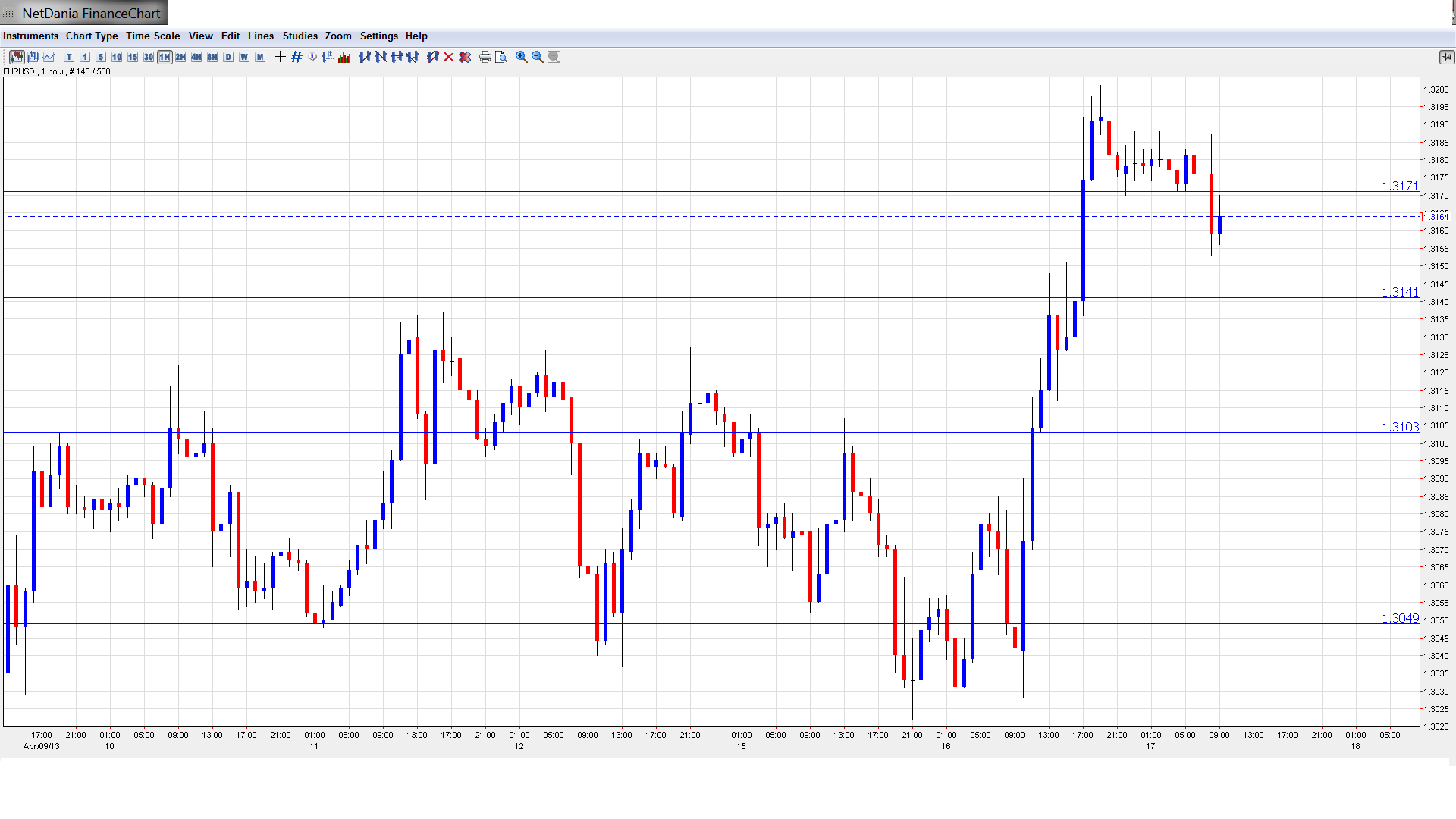
Task: Switch to the line chart icon
Action: tap(49, 57)
